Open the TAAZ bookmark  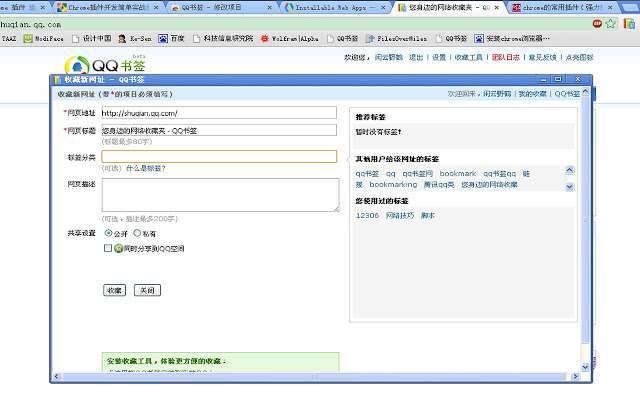pyautogui.click(x=9, y=39)
